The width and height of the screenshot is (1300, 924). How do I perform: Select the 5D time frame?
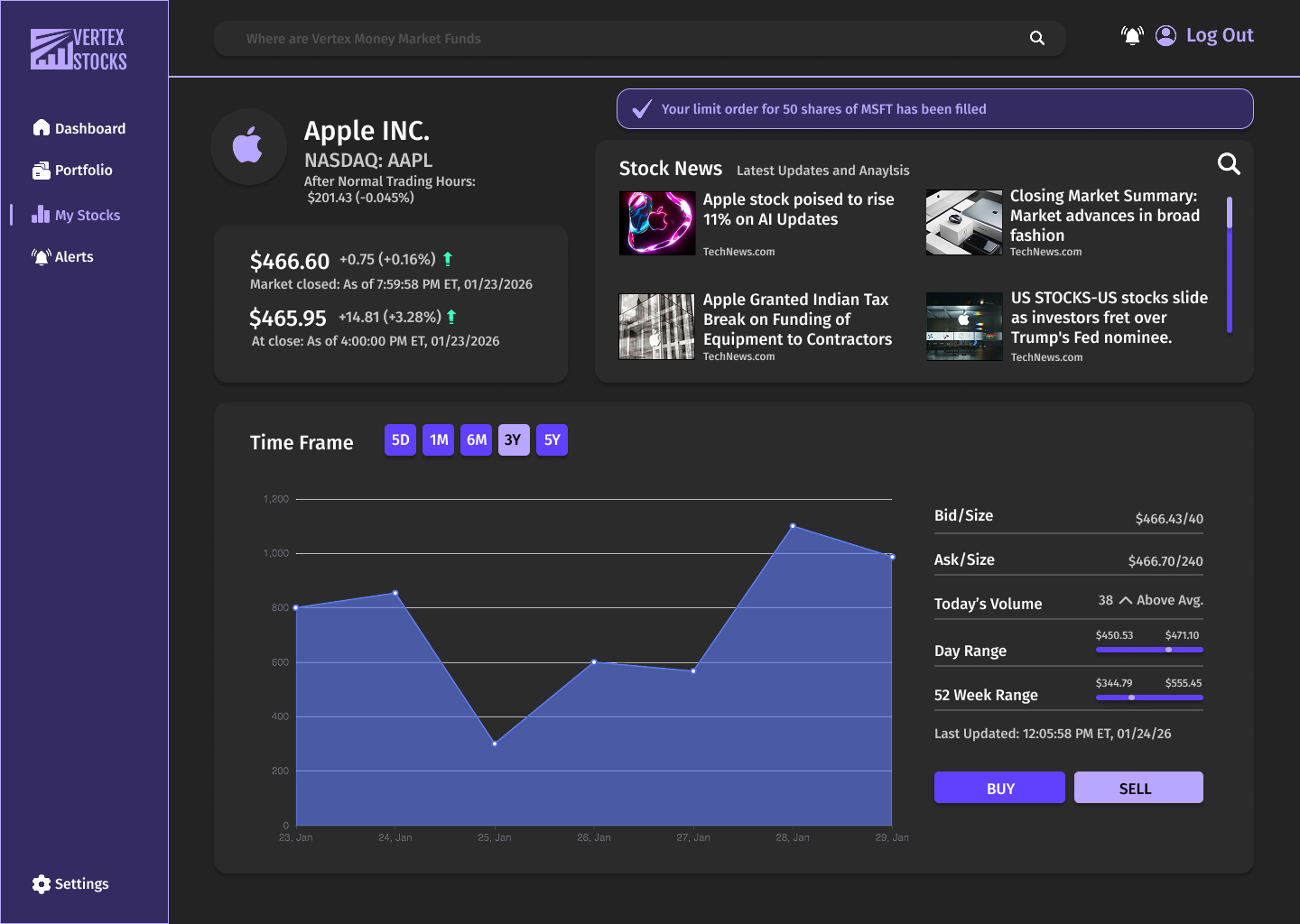[x=401, y=440]
